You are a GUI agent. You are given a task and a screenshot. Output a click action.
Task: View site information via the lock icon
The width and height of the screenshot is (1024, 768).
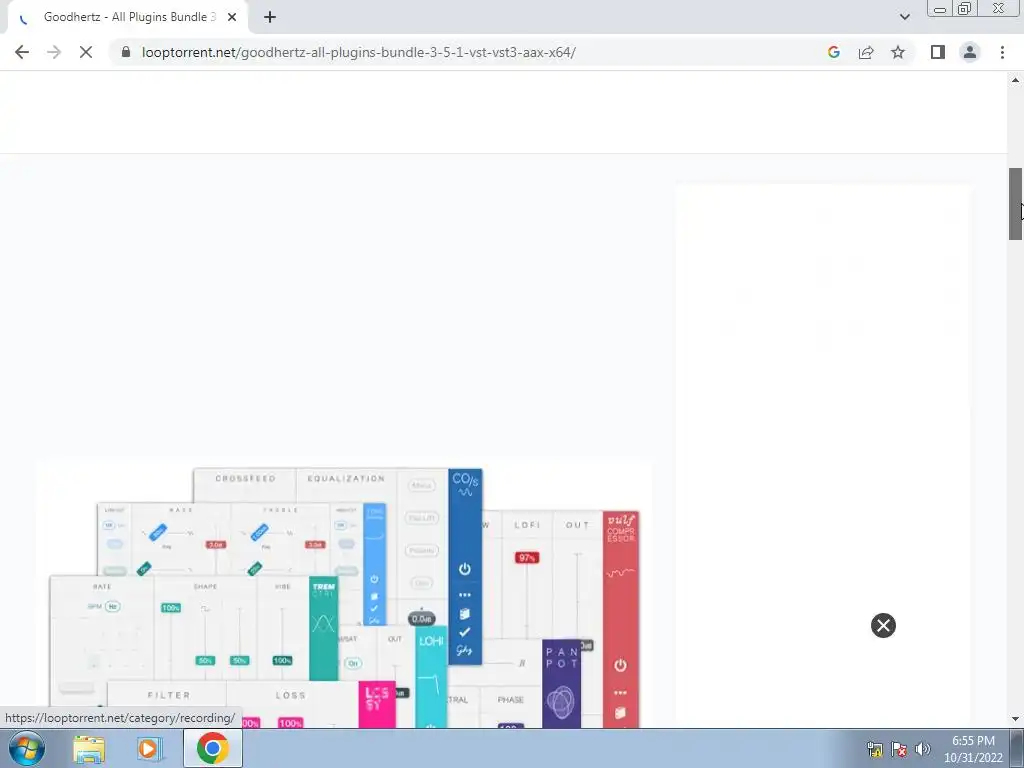[x=126, y=52]
